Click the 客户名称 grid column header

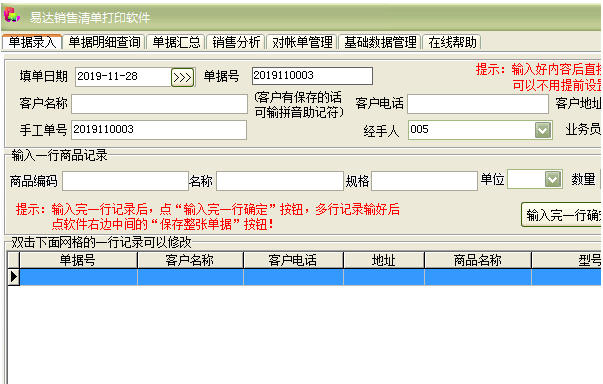pos(190,260)
